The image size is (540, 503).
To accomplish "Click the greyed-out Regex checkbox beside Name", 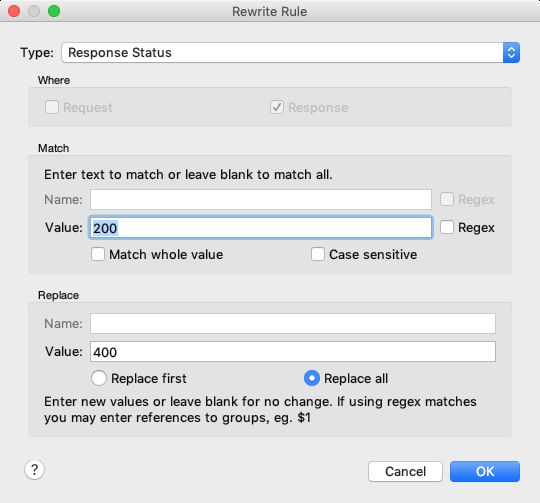I will pyautogui.click(x=447, y=199).
